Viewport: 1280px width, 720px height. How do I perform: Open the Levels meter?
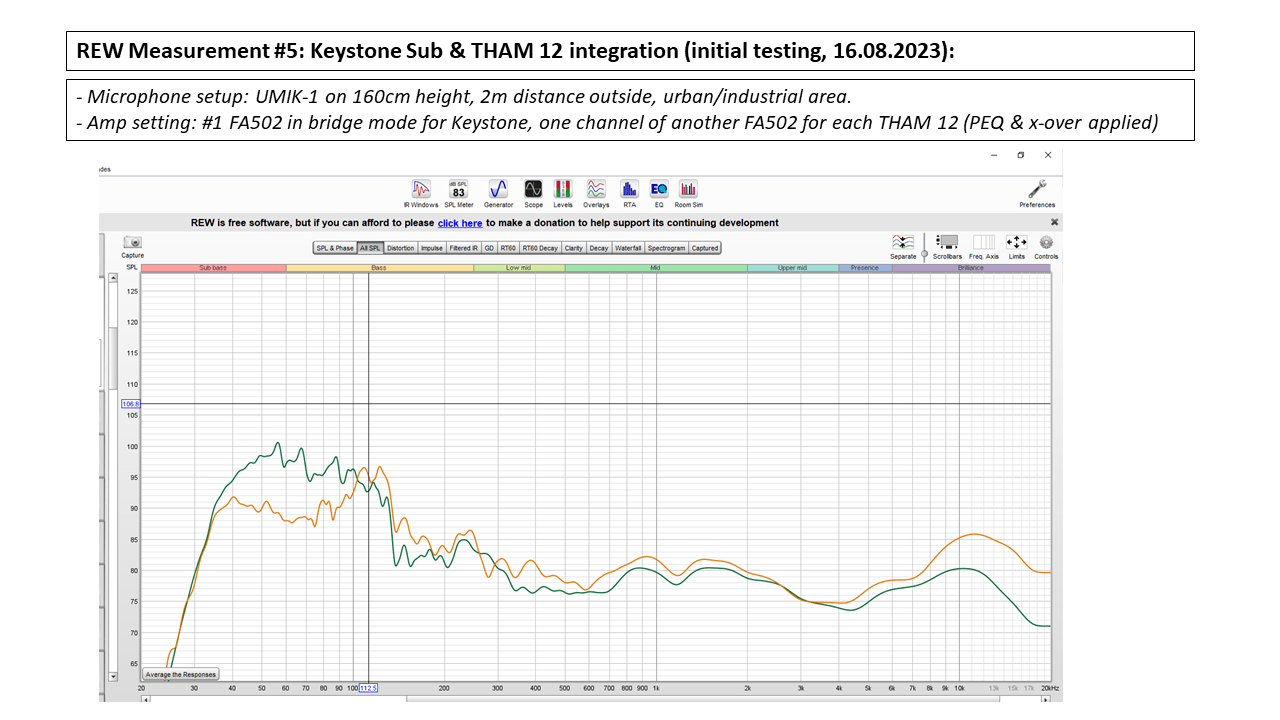(x=563, y=193)
